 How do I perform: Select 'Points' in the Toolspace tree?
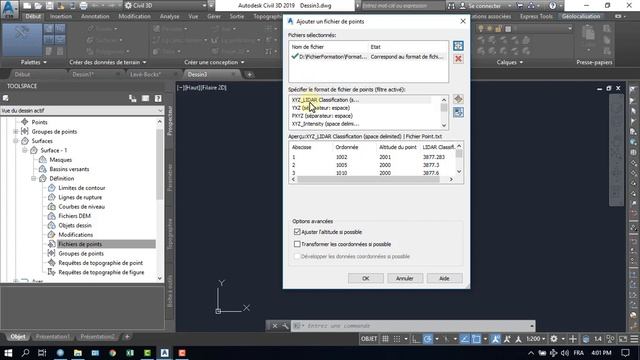(39, 122)
